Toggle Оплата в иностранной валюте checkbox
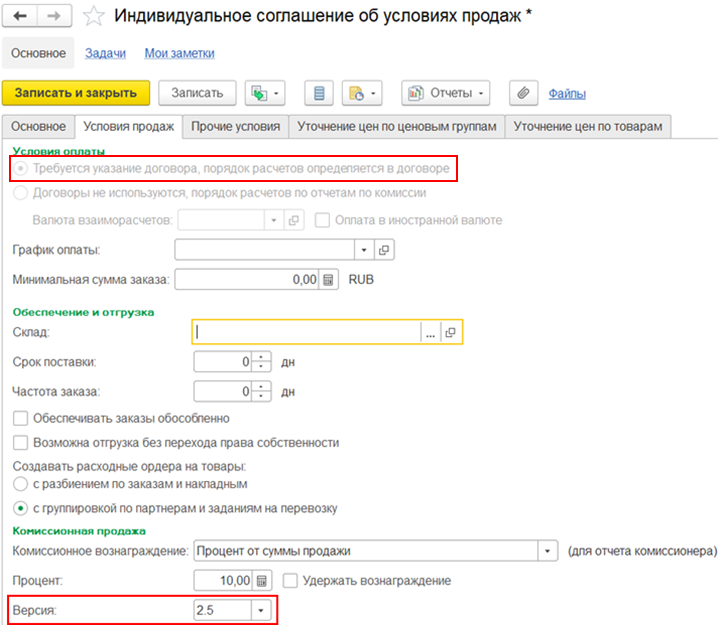This screenshot has height=631, width=718. click(x=322, y=220)
